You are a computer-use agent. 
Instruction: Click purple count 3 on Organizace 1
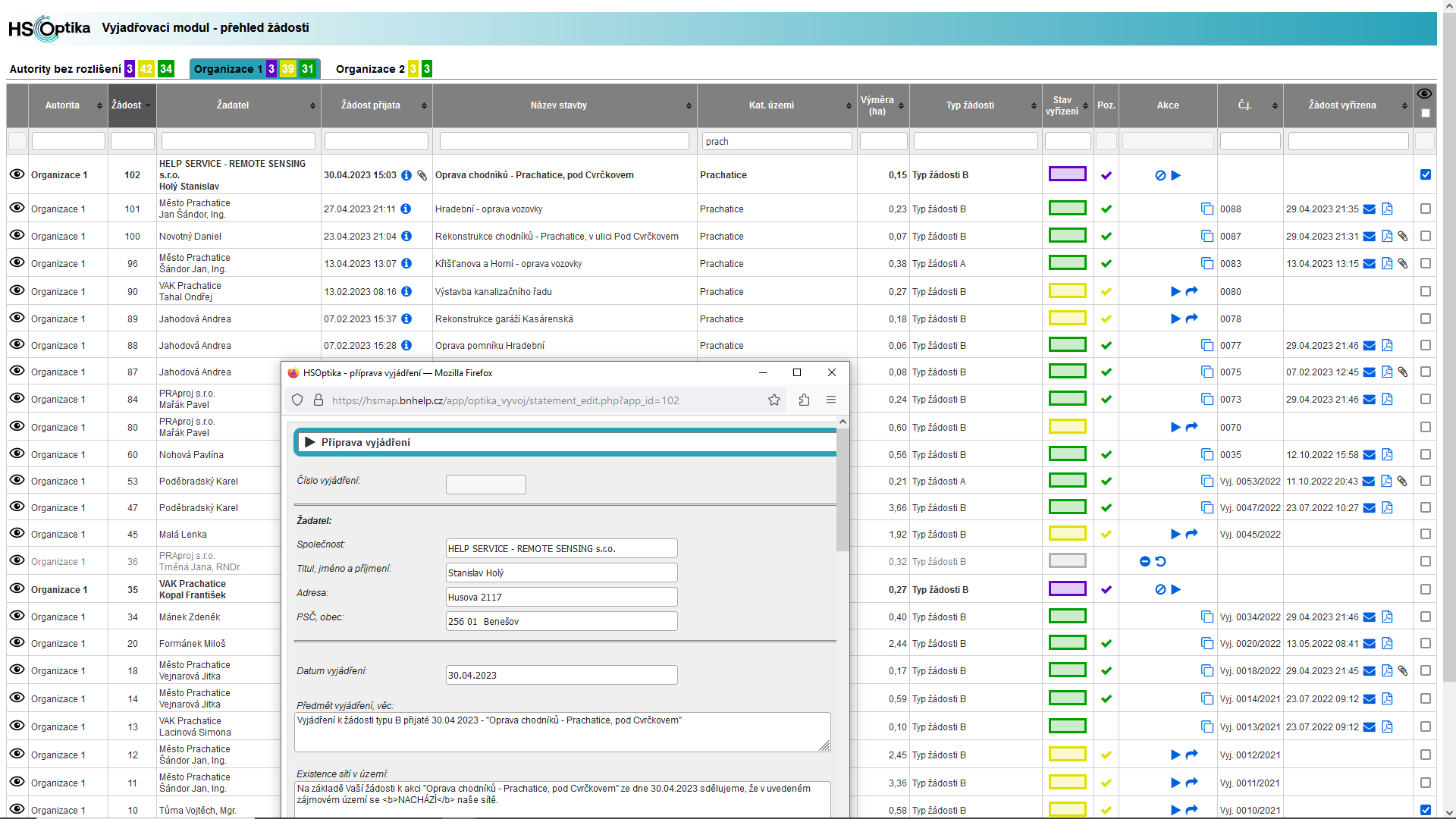pyautogui.click(x=271, y=69)
